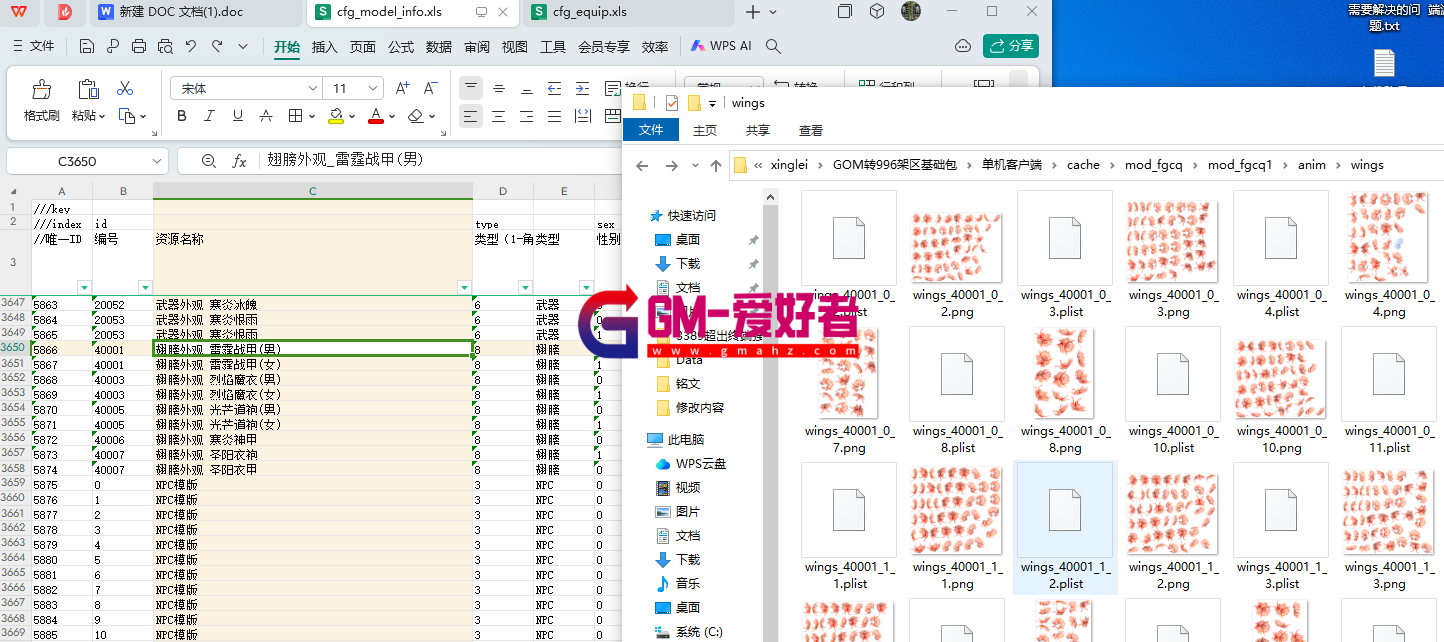Image resolution: width=1444 pixels, height=642 pixels.
Task: Click the Copy icon in WPS ribbon
Action: pyautogui.click(x=127, y=116)
